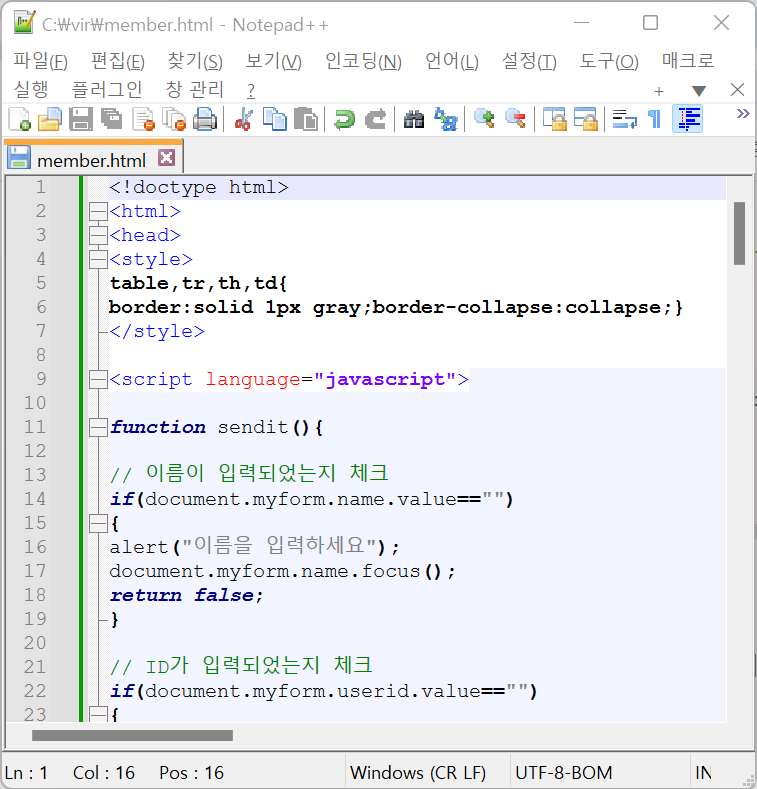Save all files with stacked disks icon
Viewport: 757px width, 789px height.
pyautogui.click(x=112, y=120)
